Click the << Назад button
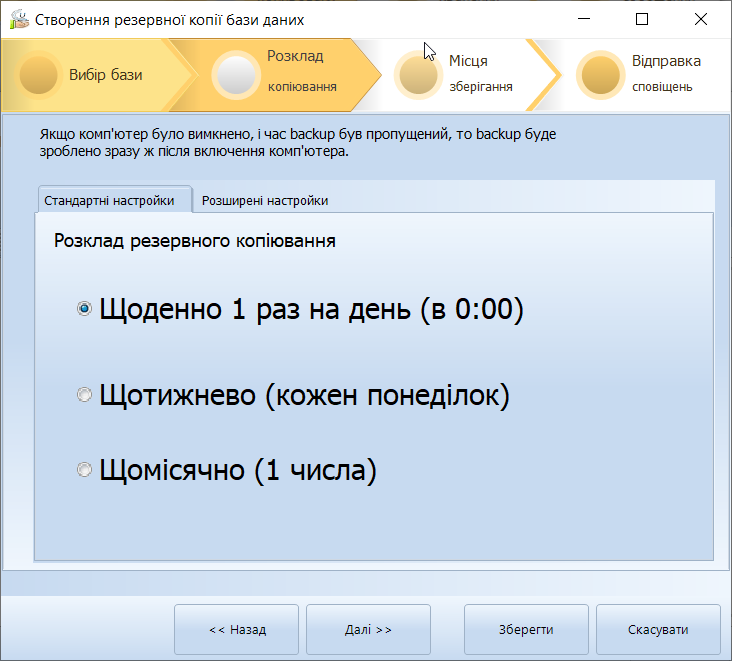Image resolution: width=732 pixels, height=661 pixels. [237, 630]
